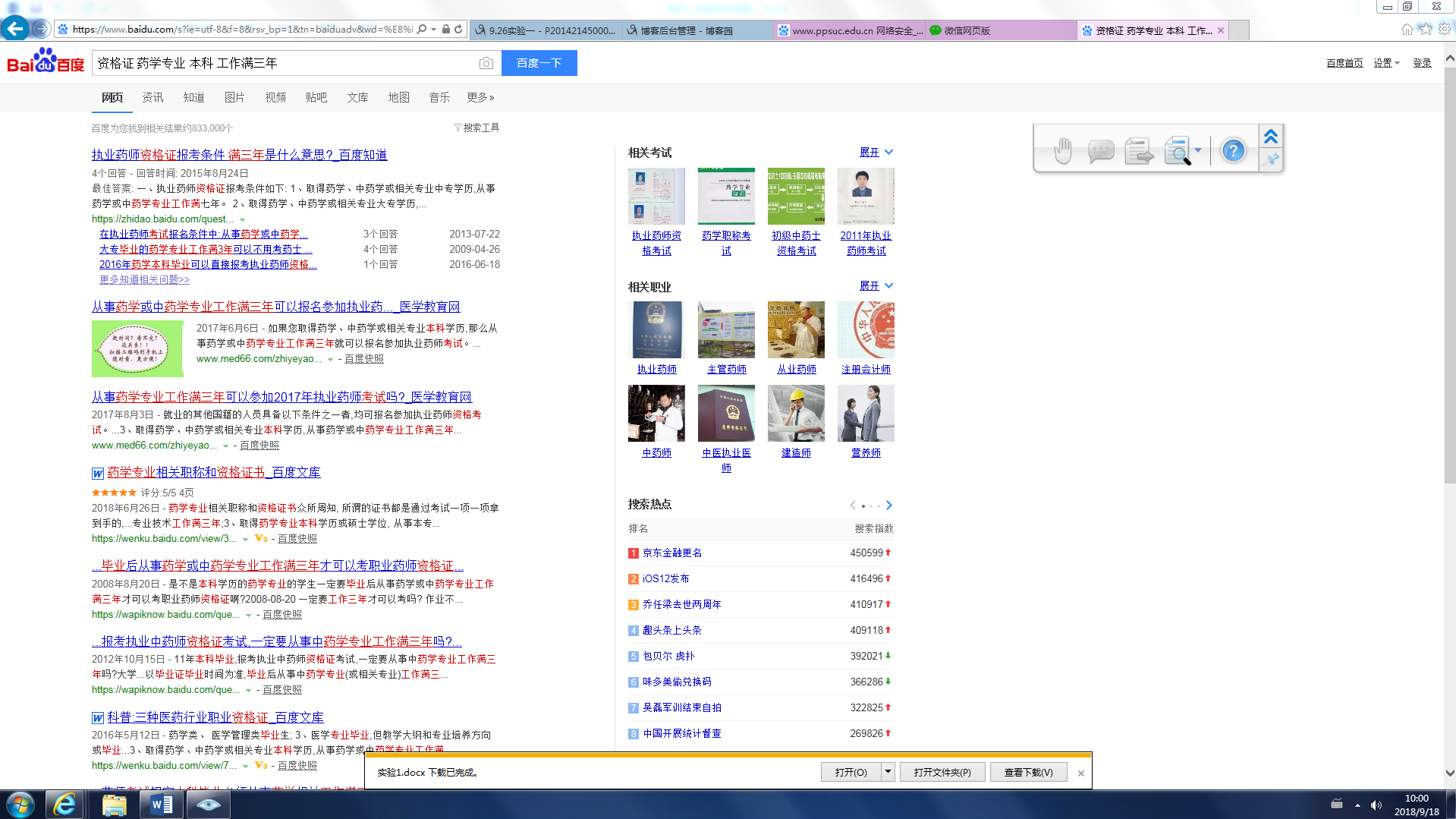Click the document export arrow icon
Screen dimensions: 1456x819
(1139, 150)
